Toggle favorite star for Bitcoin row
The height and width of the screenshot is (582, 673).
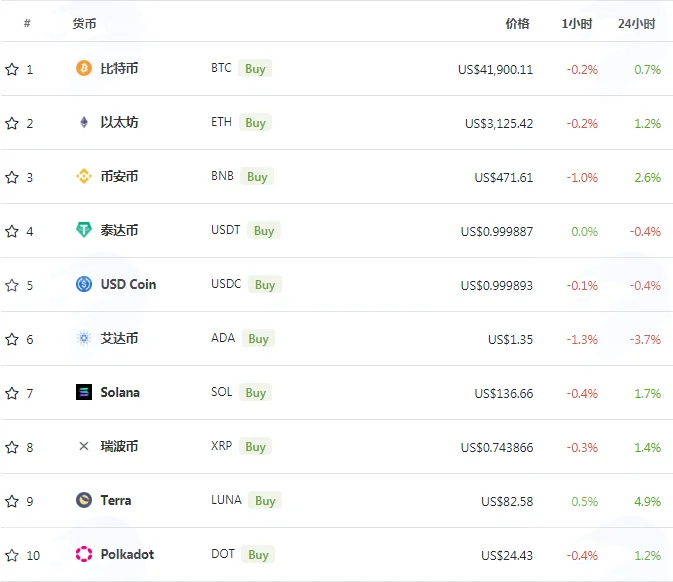pyautogui.click(x=12, y=69)
